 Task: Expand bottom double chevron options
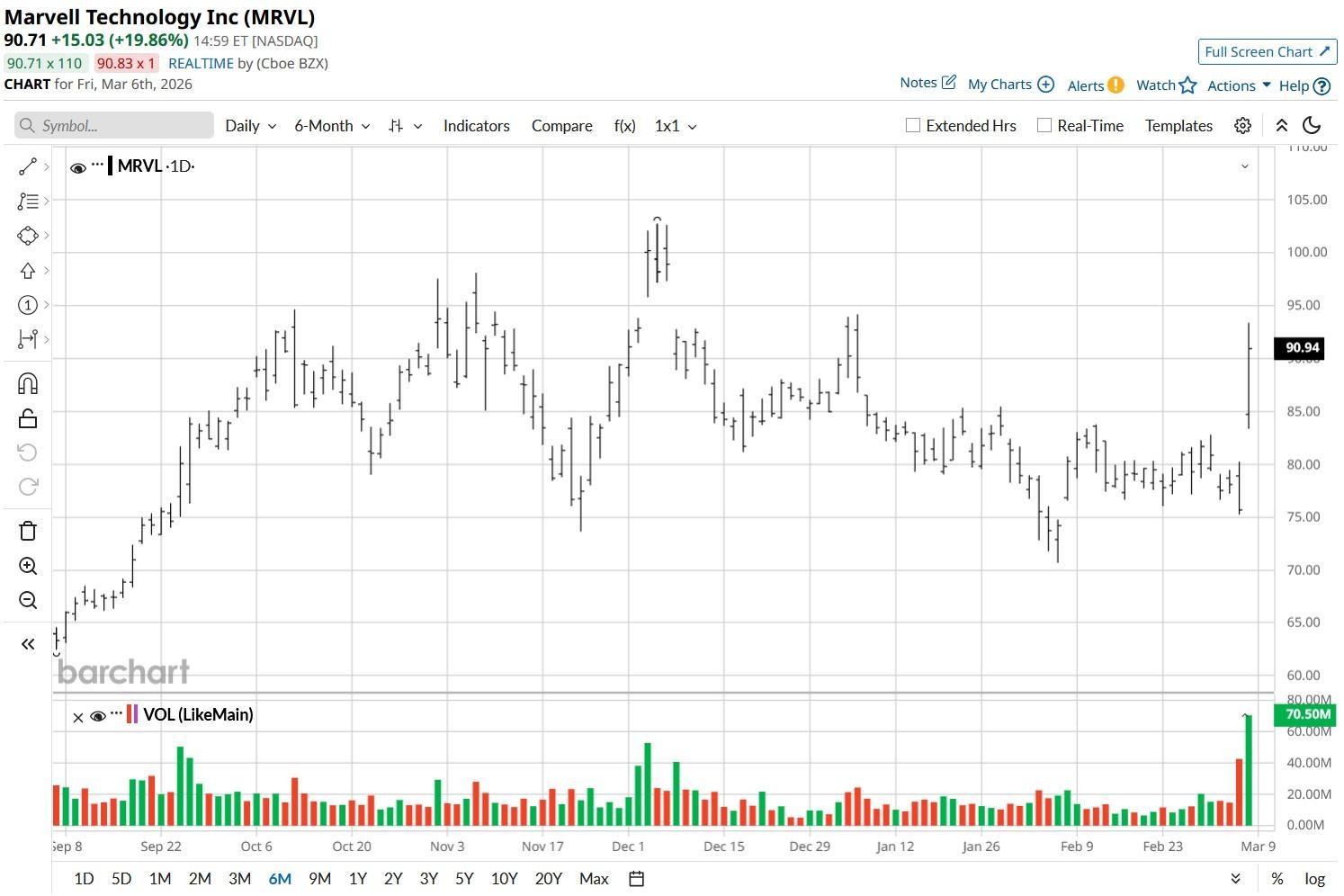[1236, 879]
